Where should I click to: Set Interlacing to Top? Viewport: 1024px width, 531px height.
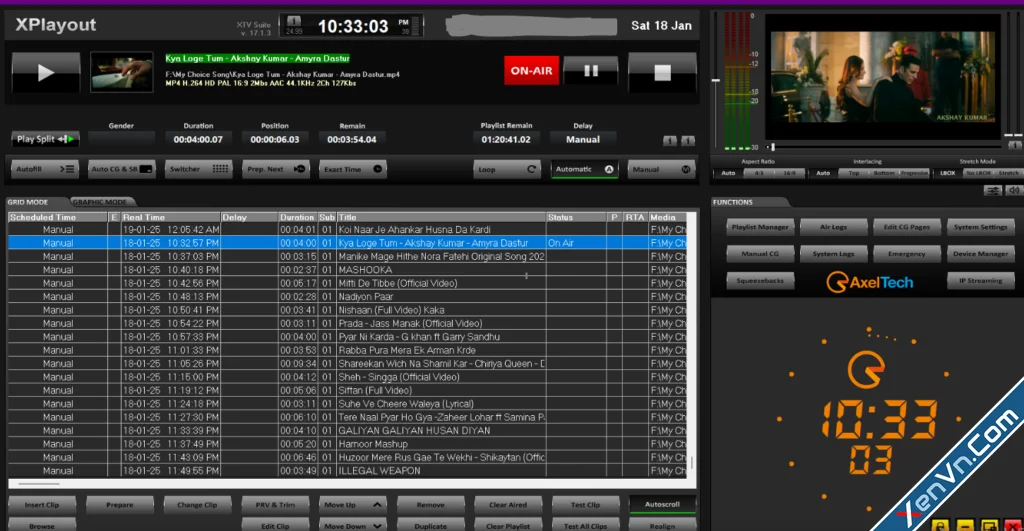tap(854, 173)
